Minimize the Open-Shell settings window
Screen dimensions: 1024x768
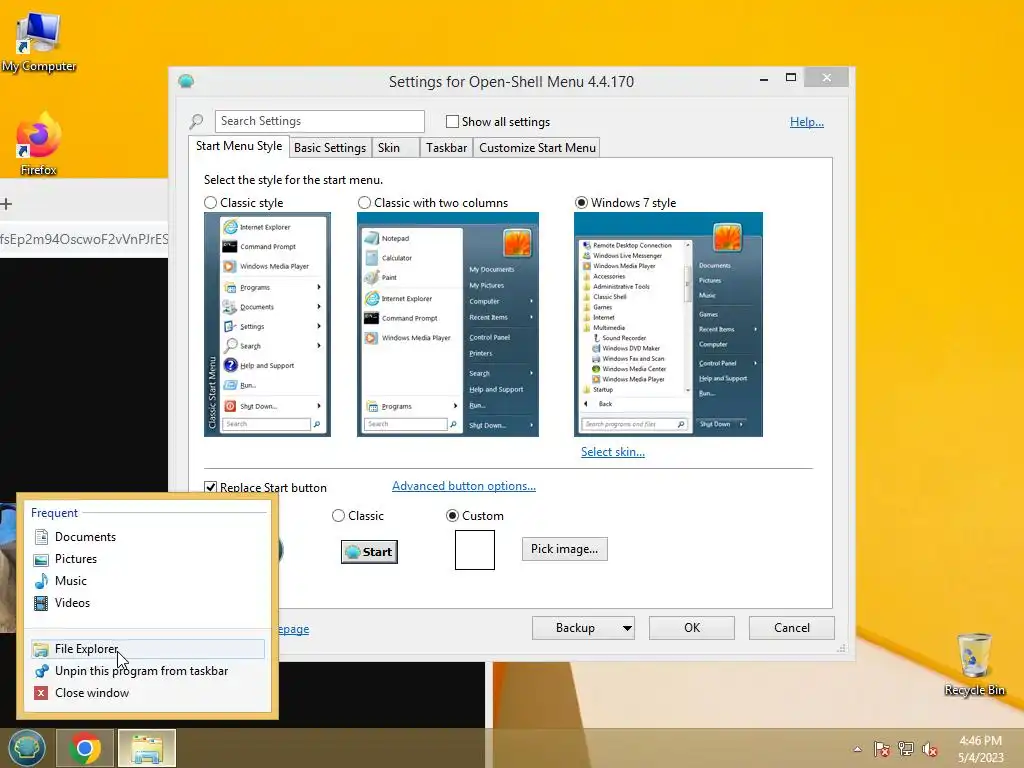[x=764, y=78]
